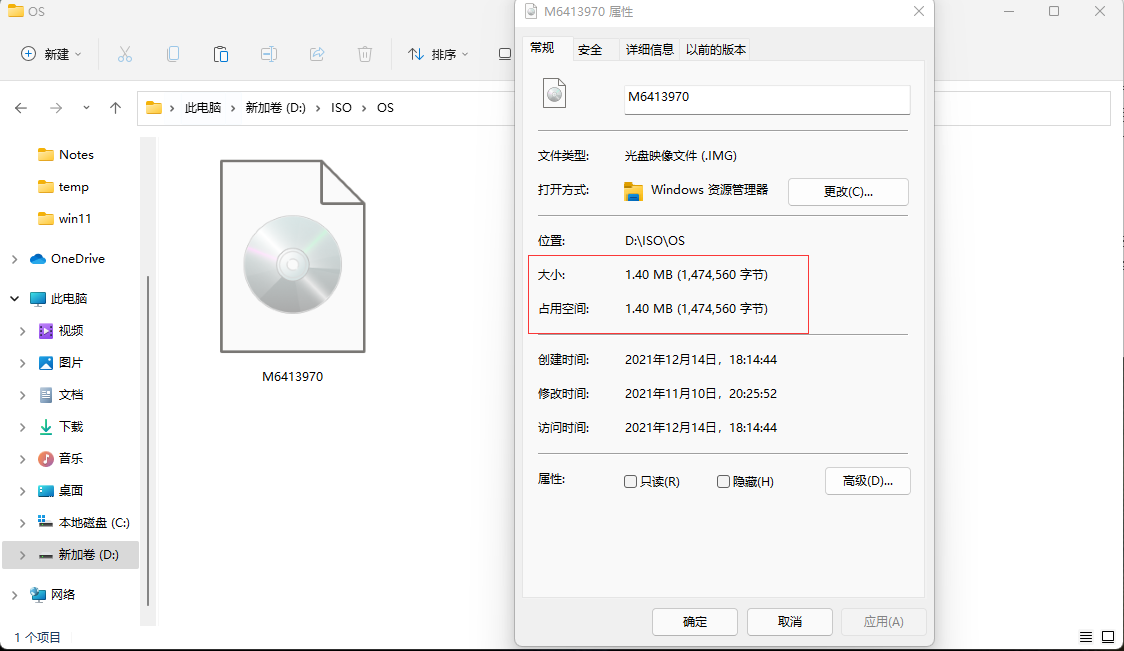This screenshot has height=651, width=1124.
Task: Click the 更改(C)... button
Action: coord(848,192)
